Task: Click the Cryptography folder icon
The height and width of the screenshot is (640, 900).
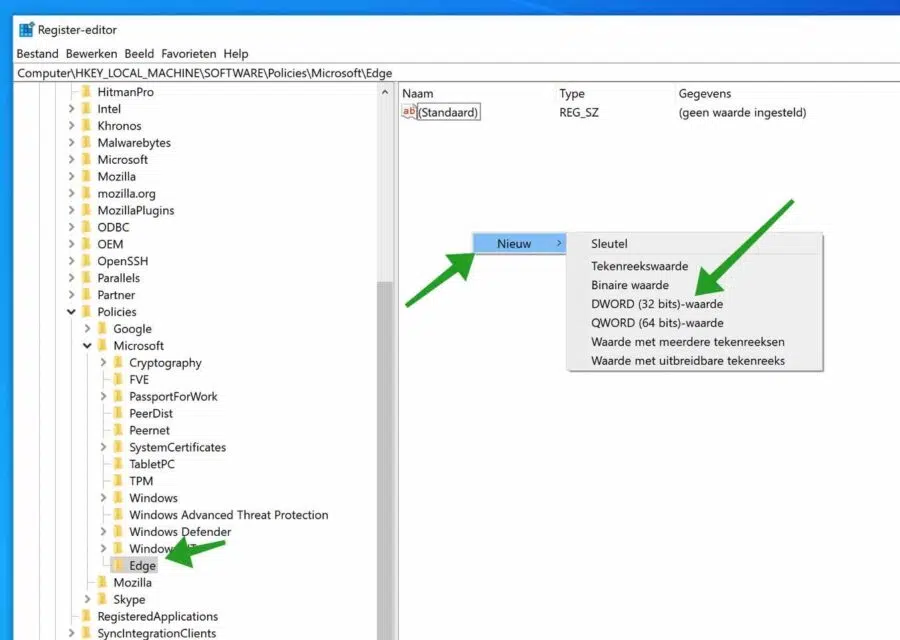Action: 119,363
